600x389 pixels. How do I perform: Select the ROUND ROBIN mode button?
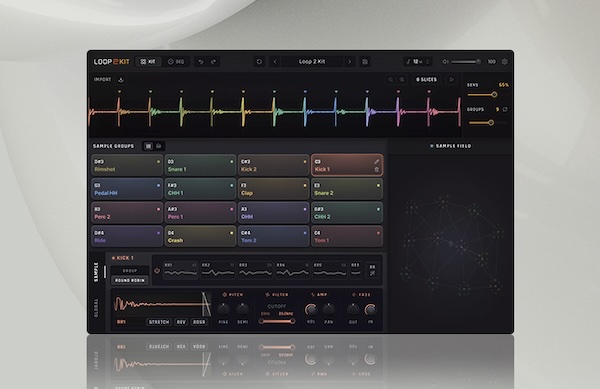click(x=130, y=280)
